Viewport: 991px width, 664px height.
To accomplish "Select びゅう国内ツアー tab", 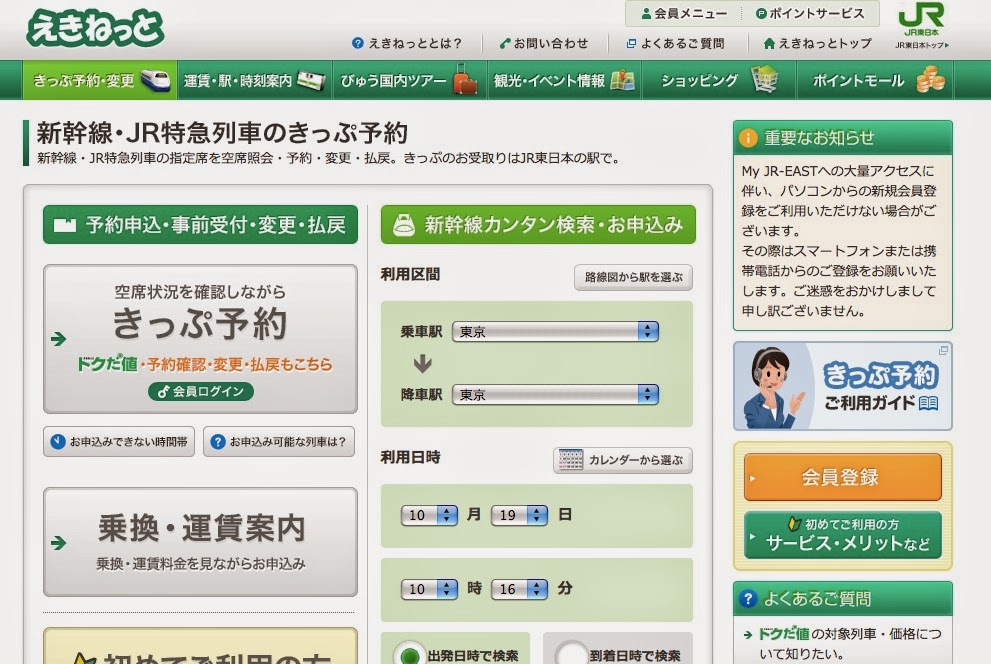I will point(410,80).
